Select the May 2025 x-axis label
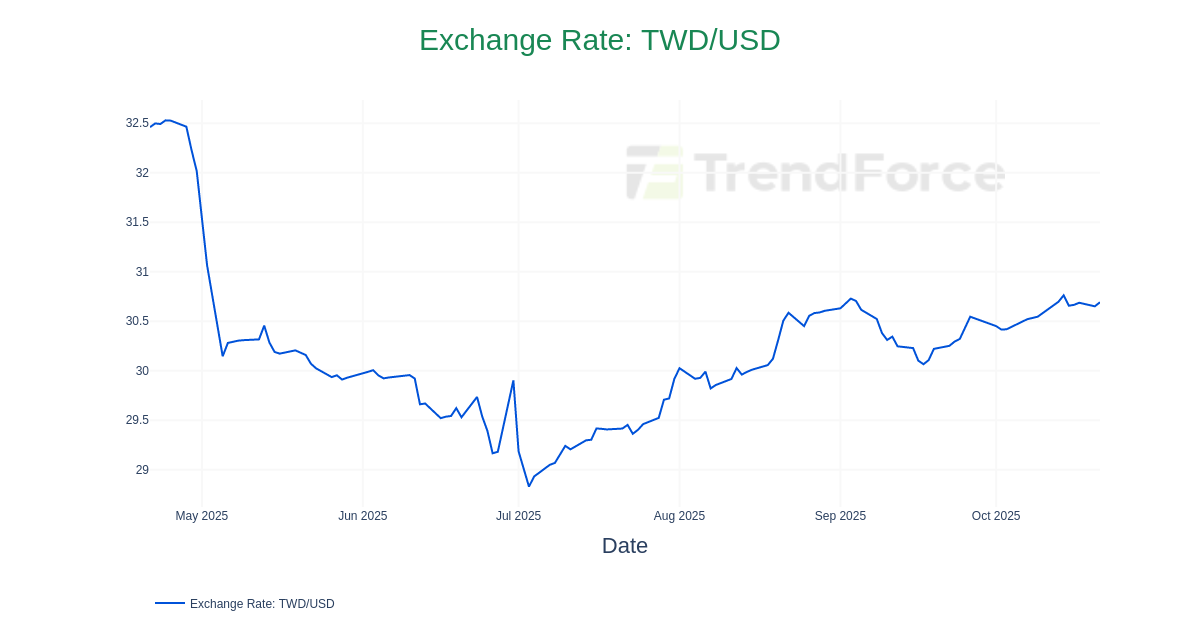Image resolution: width=1200 pixels, height=630 pixels. 202,516
